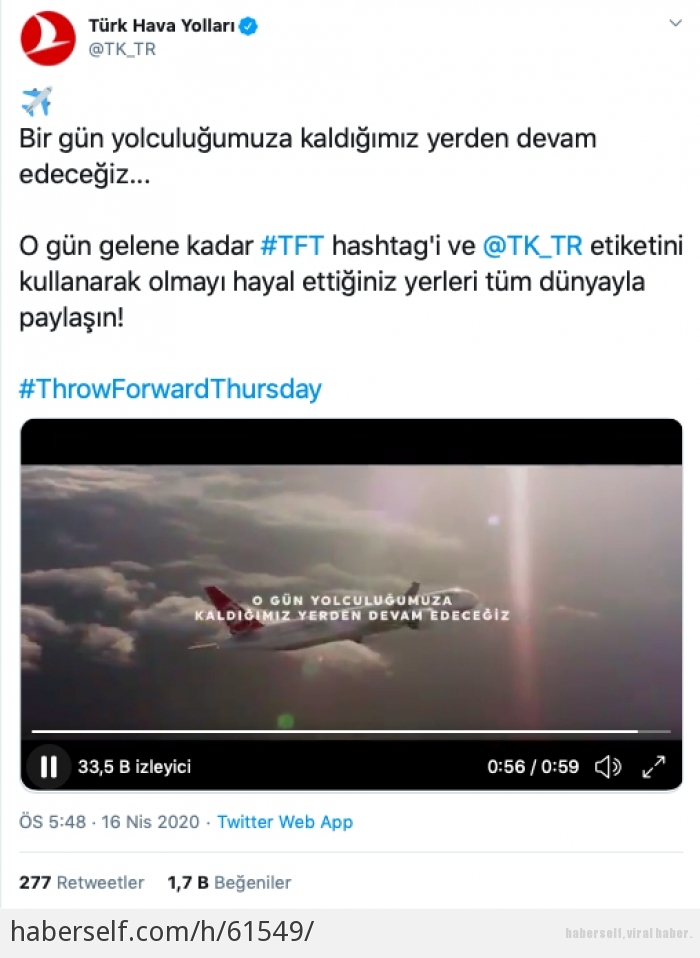Open the Twitter Web App source link
Image resolution: width=700 pixels, height=958 pixels.
(x=285, y=822)
